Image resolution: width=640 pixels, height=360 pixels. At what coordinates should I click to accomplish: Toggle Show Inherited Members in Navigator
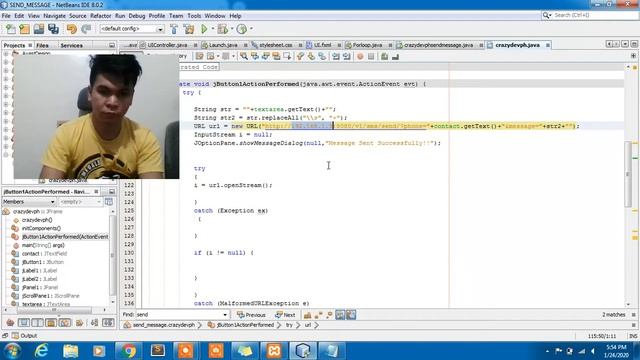coord(10,323)
